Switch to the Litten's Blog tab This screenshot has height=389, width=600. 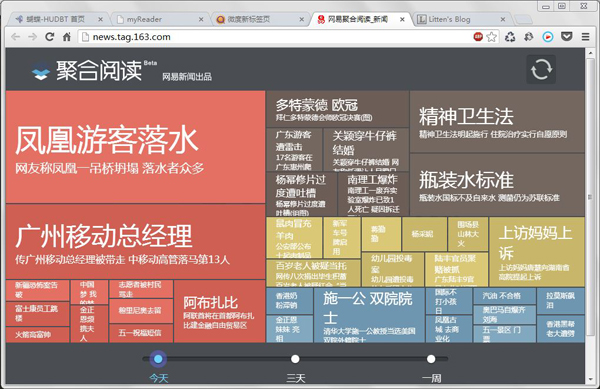(460, 19)
